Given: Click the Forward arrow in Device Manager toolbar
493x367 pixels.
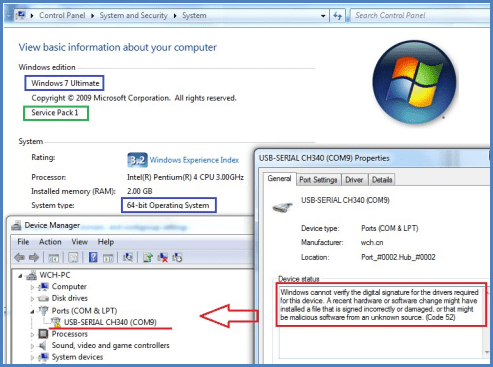Looking at the screenshot, I should point(34,257).
